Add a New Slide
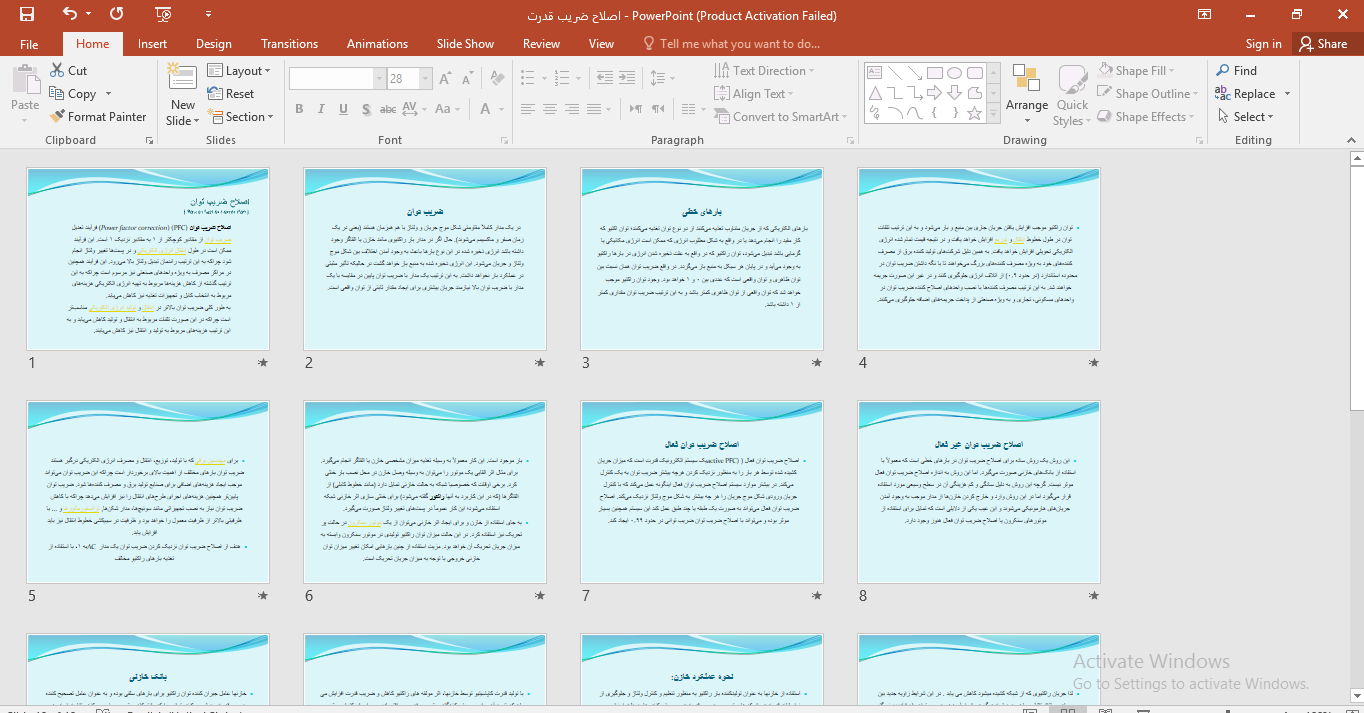 click(x=183, y=95)
